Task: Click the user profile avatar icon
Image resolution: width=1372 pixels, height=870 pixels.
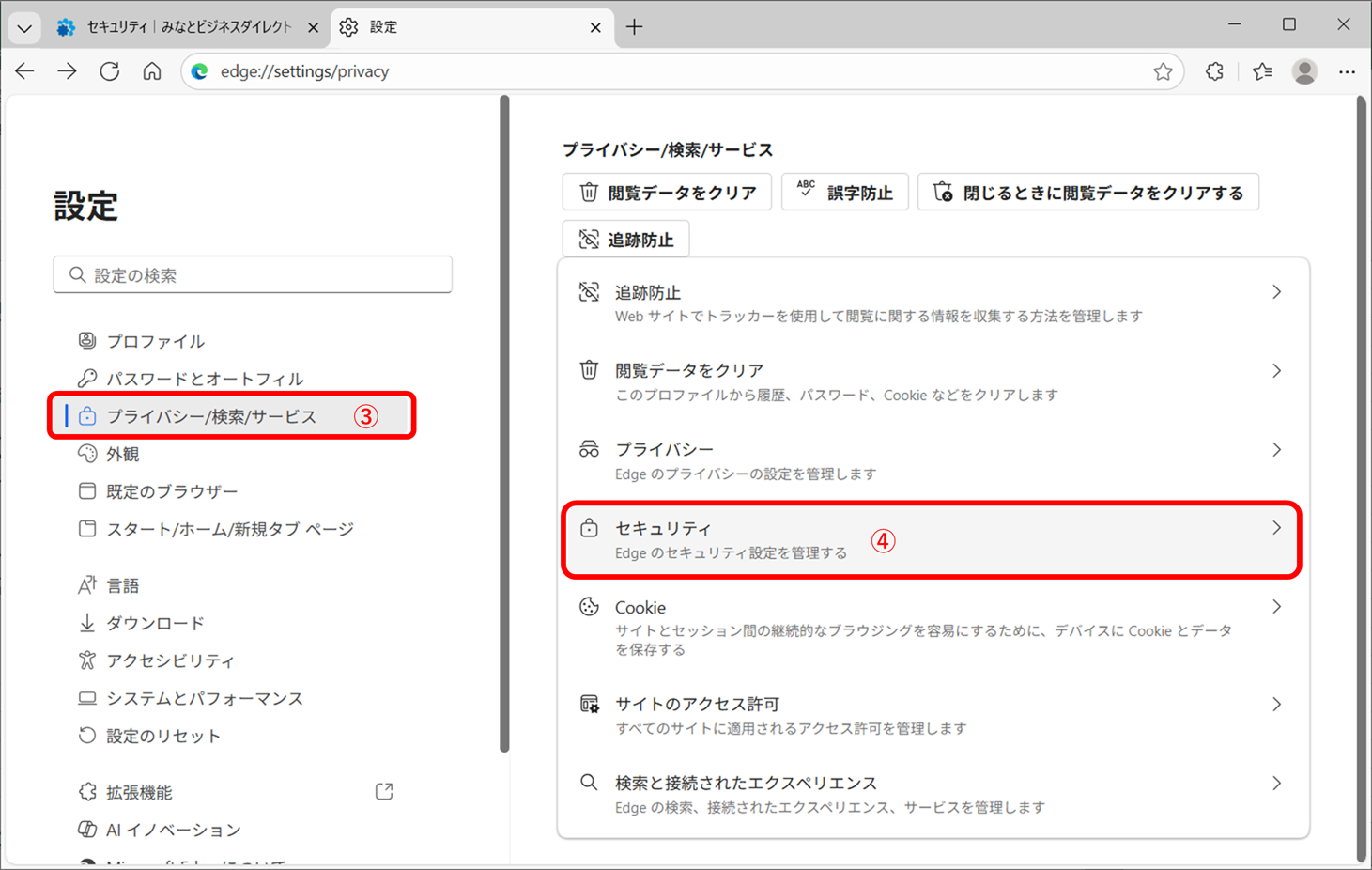Action: click(x=1304, y=71)
